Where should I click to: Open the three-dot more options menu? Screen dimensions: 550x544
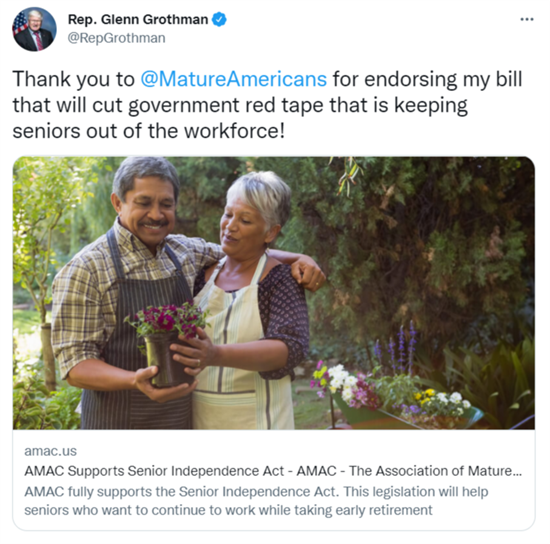(527, 20)
